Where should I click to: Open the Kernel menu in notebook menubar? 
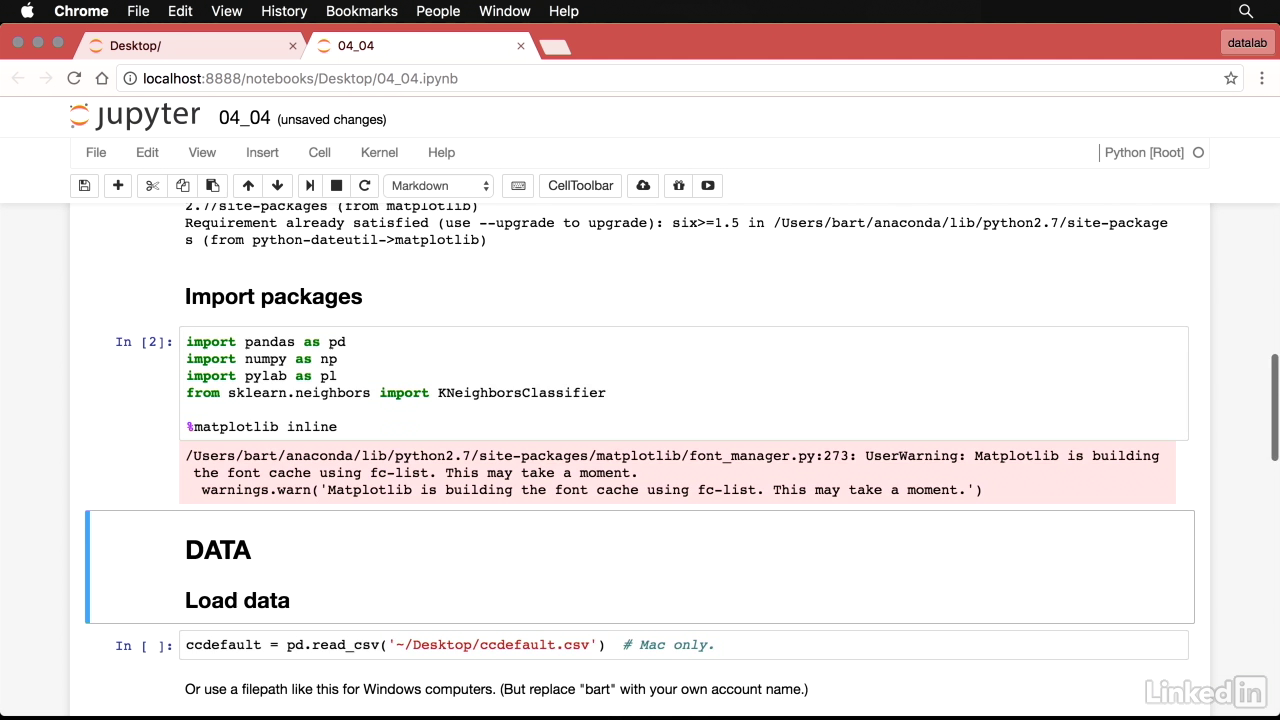tap(379, 153)
